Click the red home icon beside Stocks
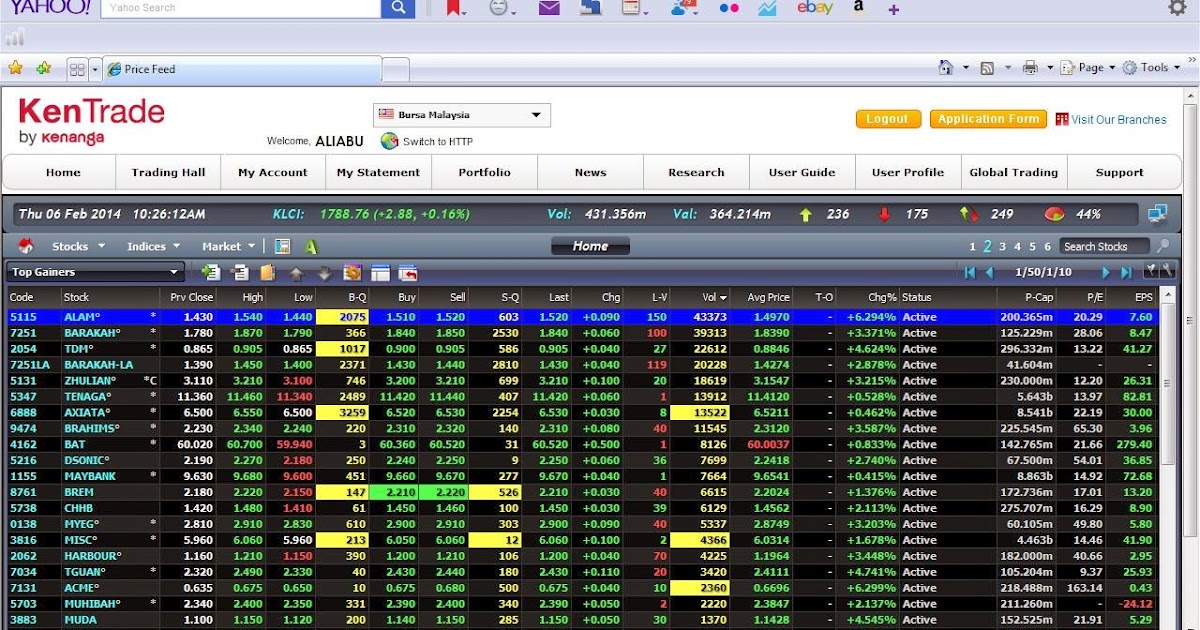Viewport: 1200px width, 630px height. pos(27,246)
